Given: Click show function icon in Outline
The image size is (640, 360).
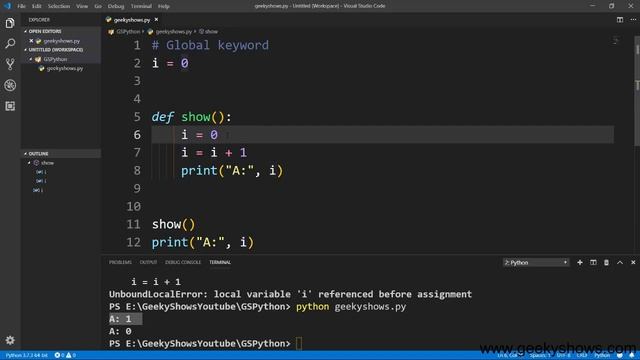Looking at the screenshot, I should [37, 163].
